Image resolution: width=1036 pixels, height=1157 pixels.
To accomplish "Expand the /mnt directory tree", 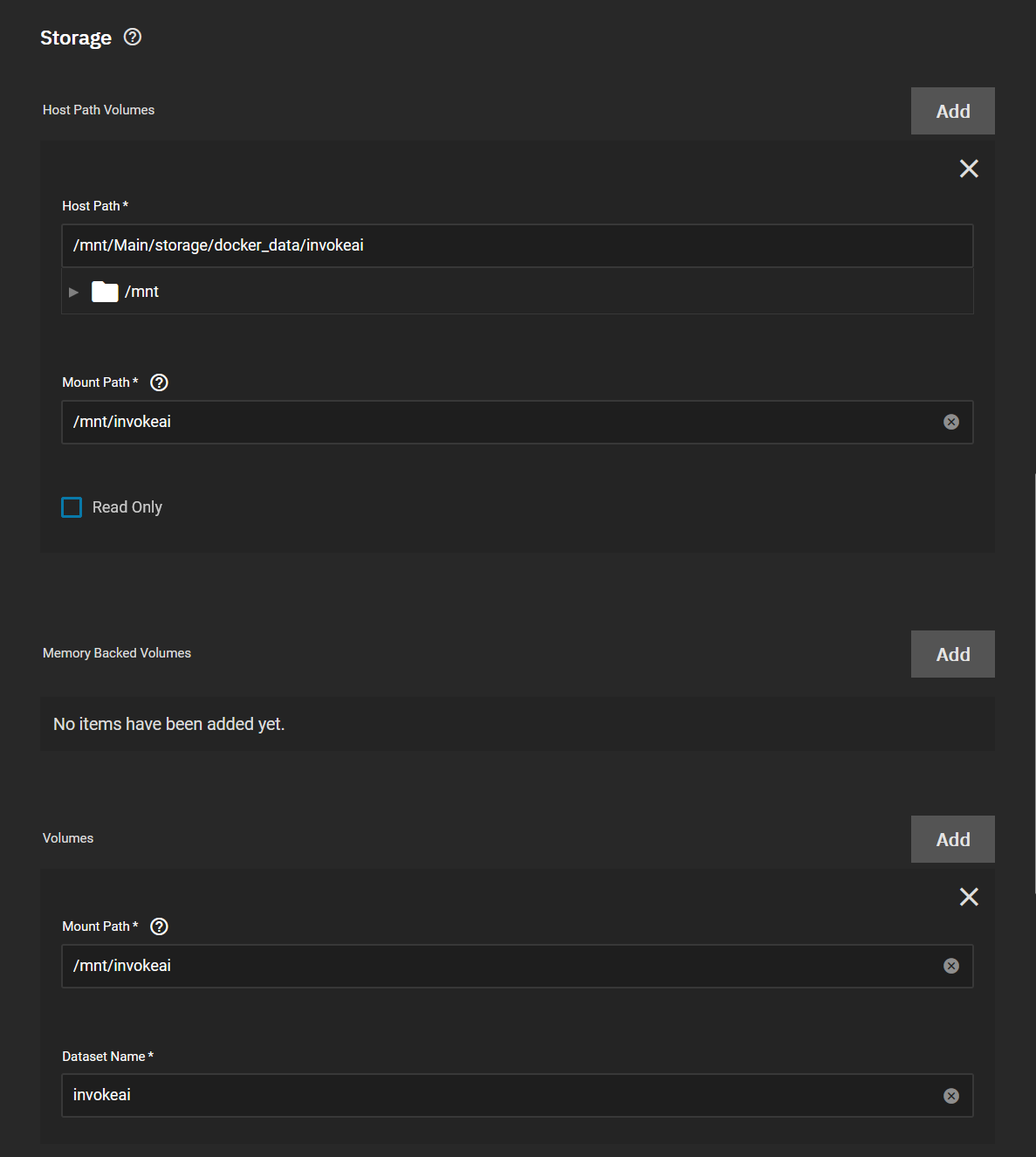I will 73,291.
